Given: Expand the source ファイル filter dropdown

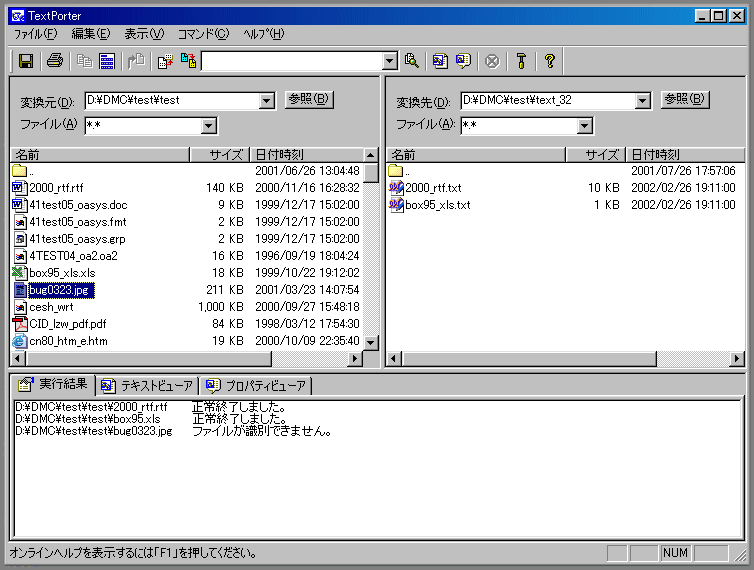Looking at the screenshot, I should pyautogui.click(x=208, y=126).
